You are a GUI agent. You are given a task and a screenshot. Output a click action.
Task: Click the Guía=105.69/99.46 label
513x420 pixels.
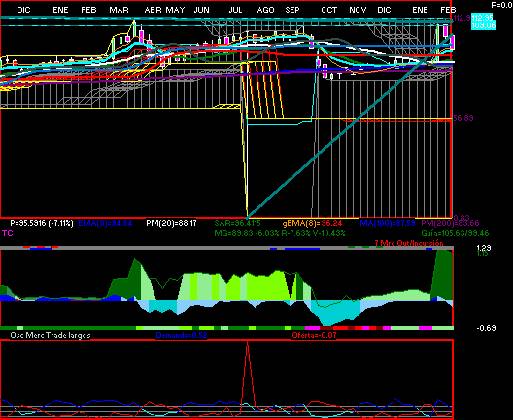[x=455, y=233]
